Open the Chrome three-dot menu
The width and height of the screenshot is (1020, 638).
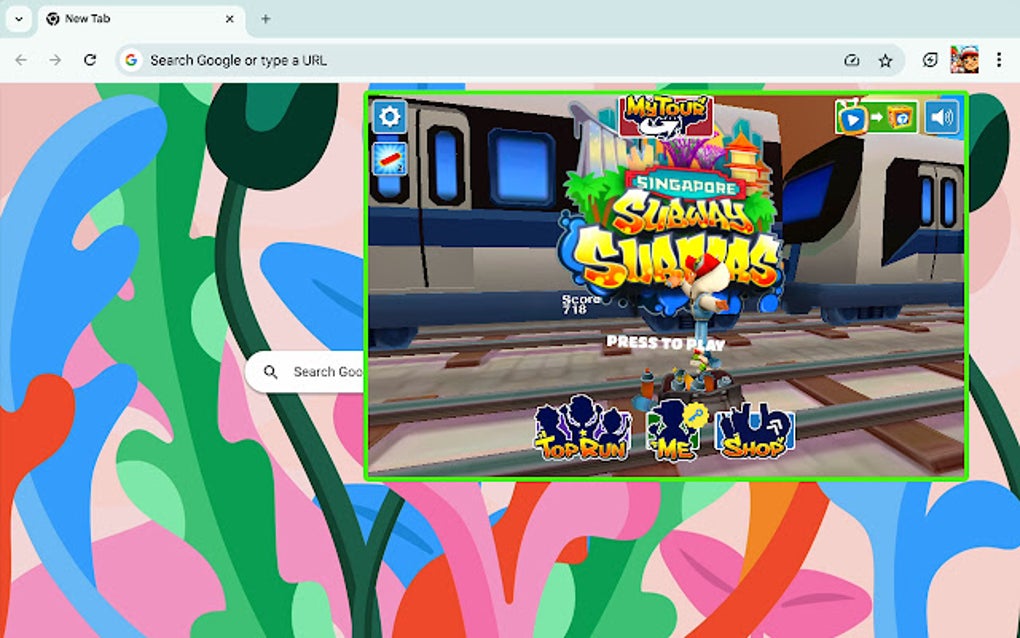(999, 60)
